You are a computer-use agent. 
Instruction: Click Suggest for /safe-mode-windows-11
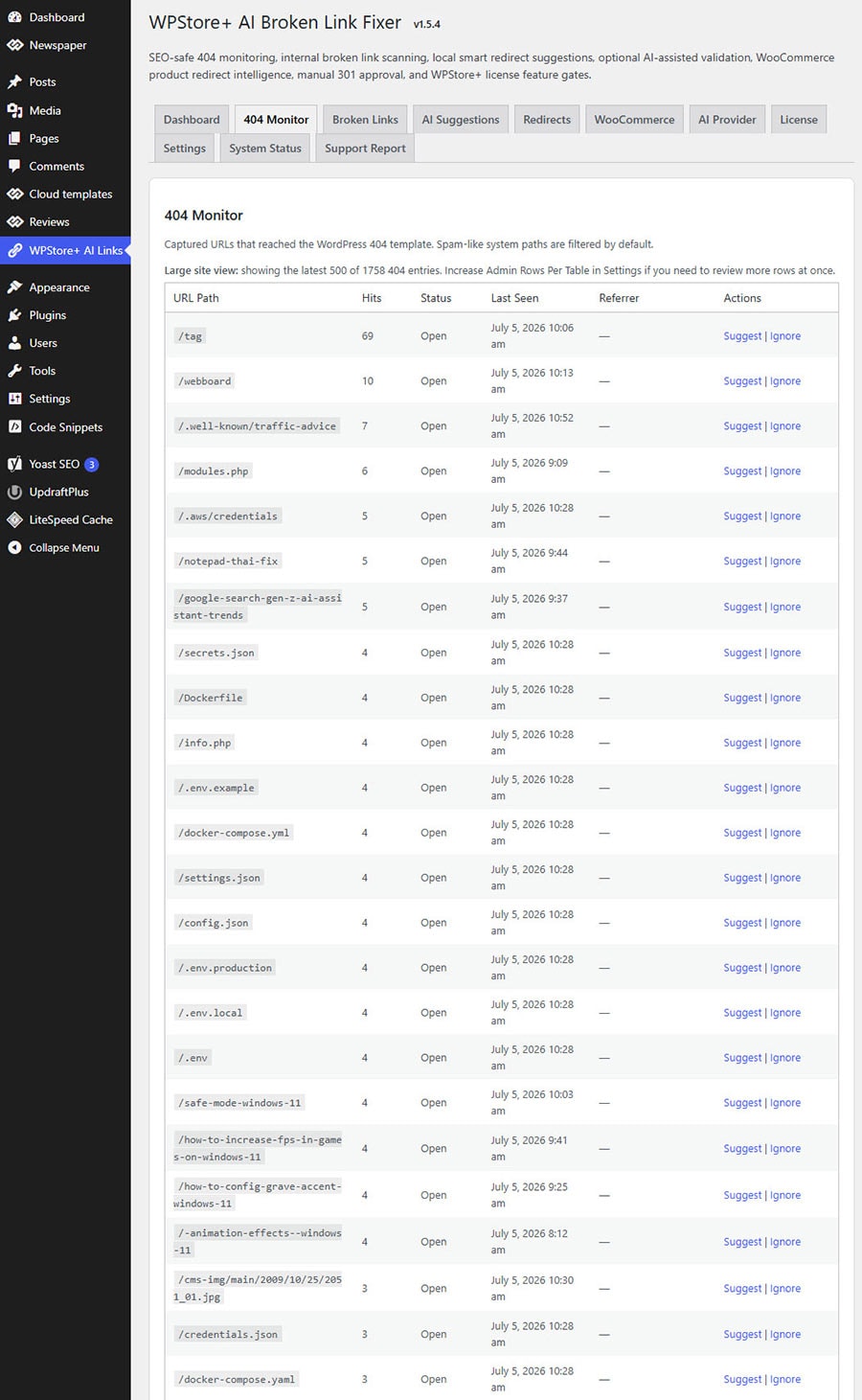point(742,1103)
